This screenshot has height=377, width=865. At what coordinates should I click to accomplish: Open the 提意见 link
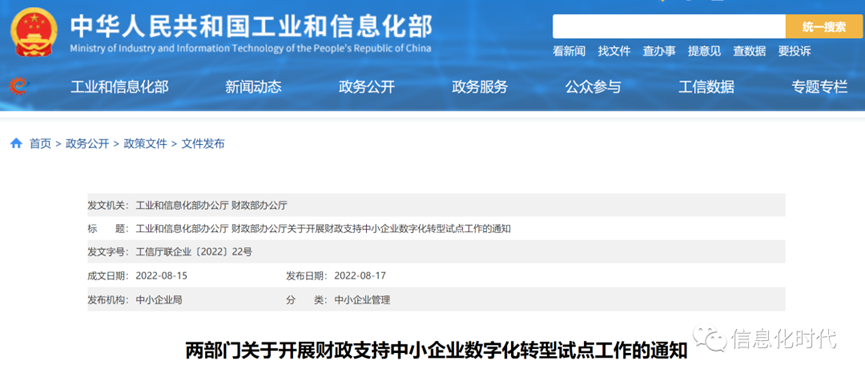pos(704,51)
